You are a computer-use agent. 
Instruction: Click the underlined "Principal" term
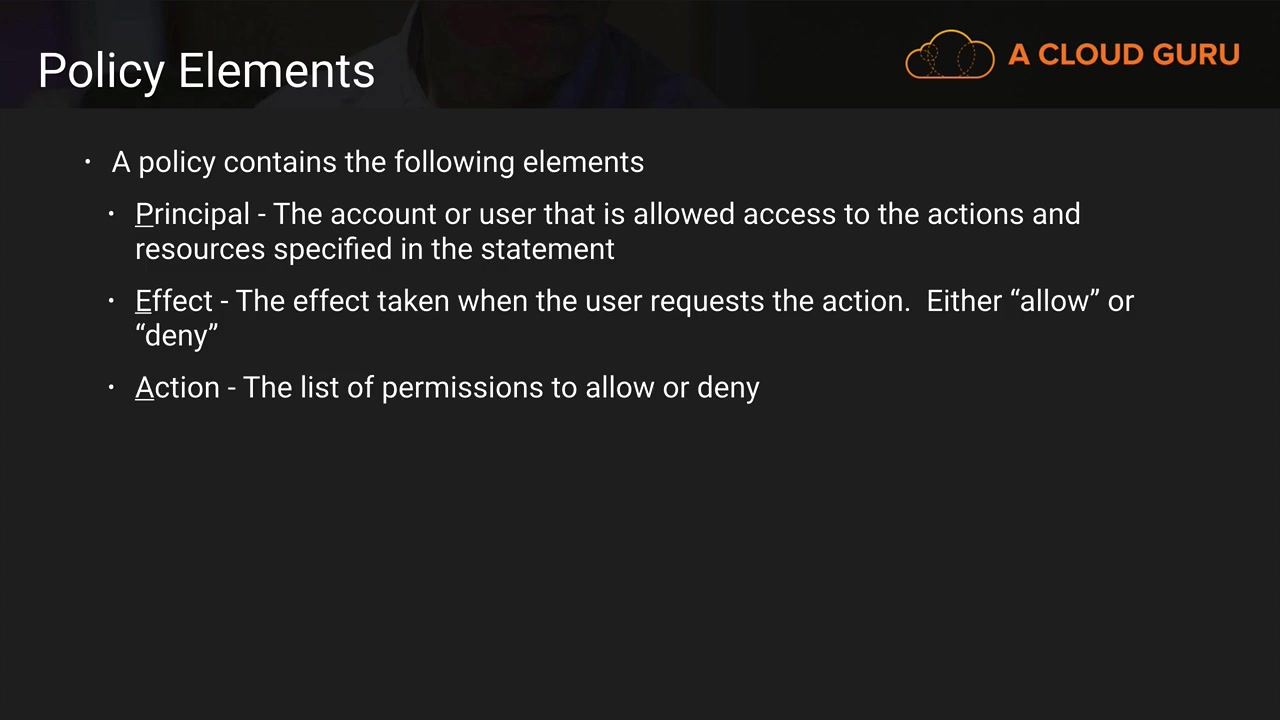pos(192,214)
